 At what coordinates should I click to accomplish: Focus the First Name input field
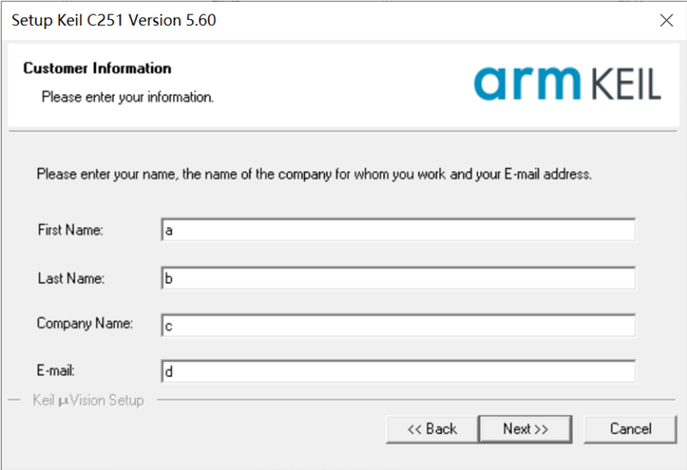(x=398, y=230)
